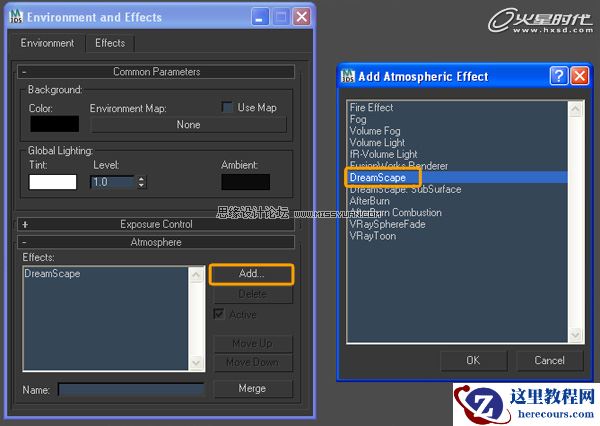The height and width of the screenshot is (426, 600).
Task: Collapse the Common Parameters rollout
Action: click(156, 72)
